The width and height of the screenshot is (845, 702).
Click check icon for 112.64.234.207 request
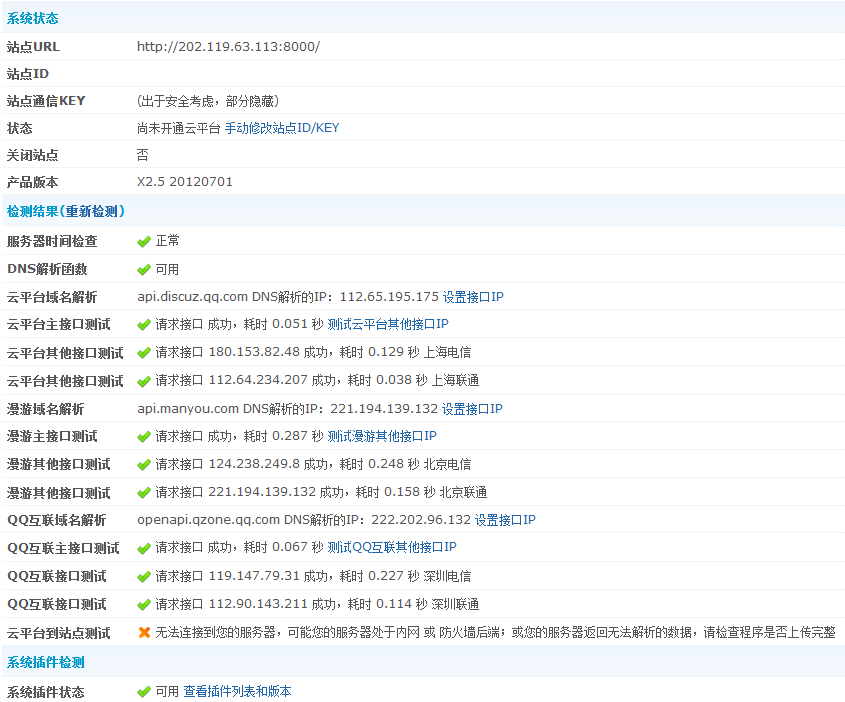(x=144, y=381)
